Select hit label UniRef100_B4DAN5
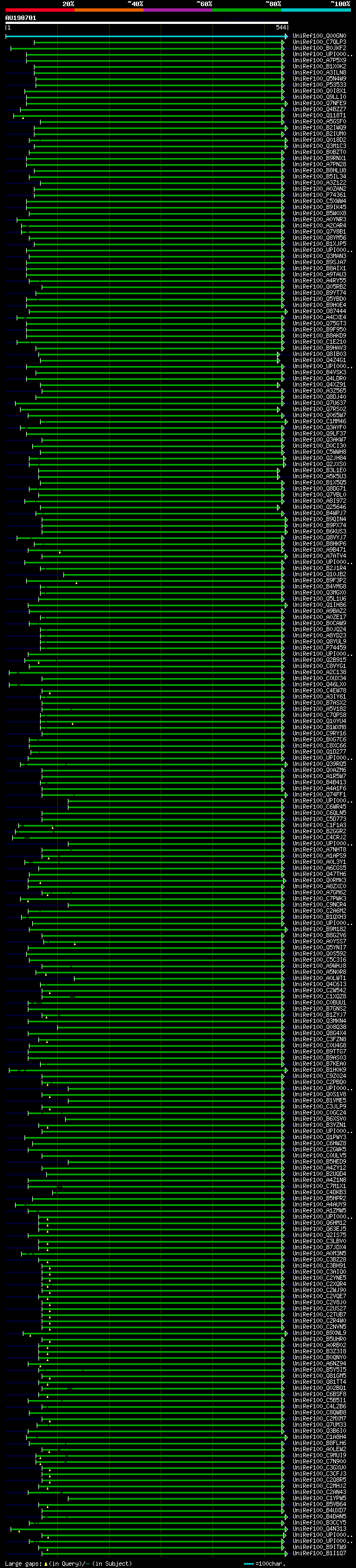The width and height of the screenshot is (356, 1568). tap(319, 1516)
